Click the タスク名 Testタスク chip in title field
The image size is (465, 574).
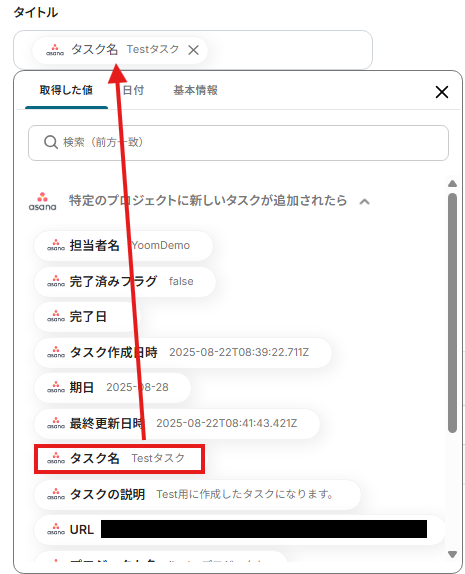120,50
